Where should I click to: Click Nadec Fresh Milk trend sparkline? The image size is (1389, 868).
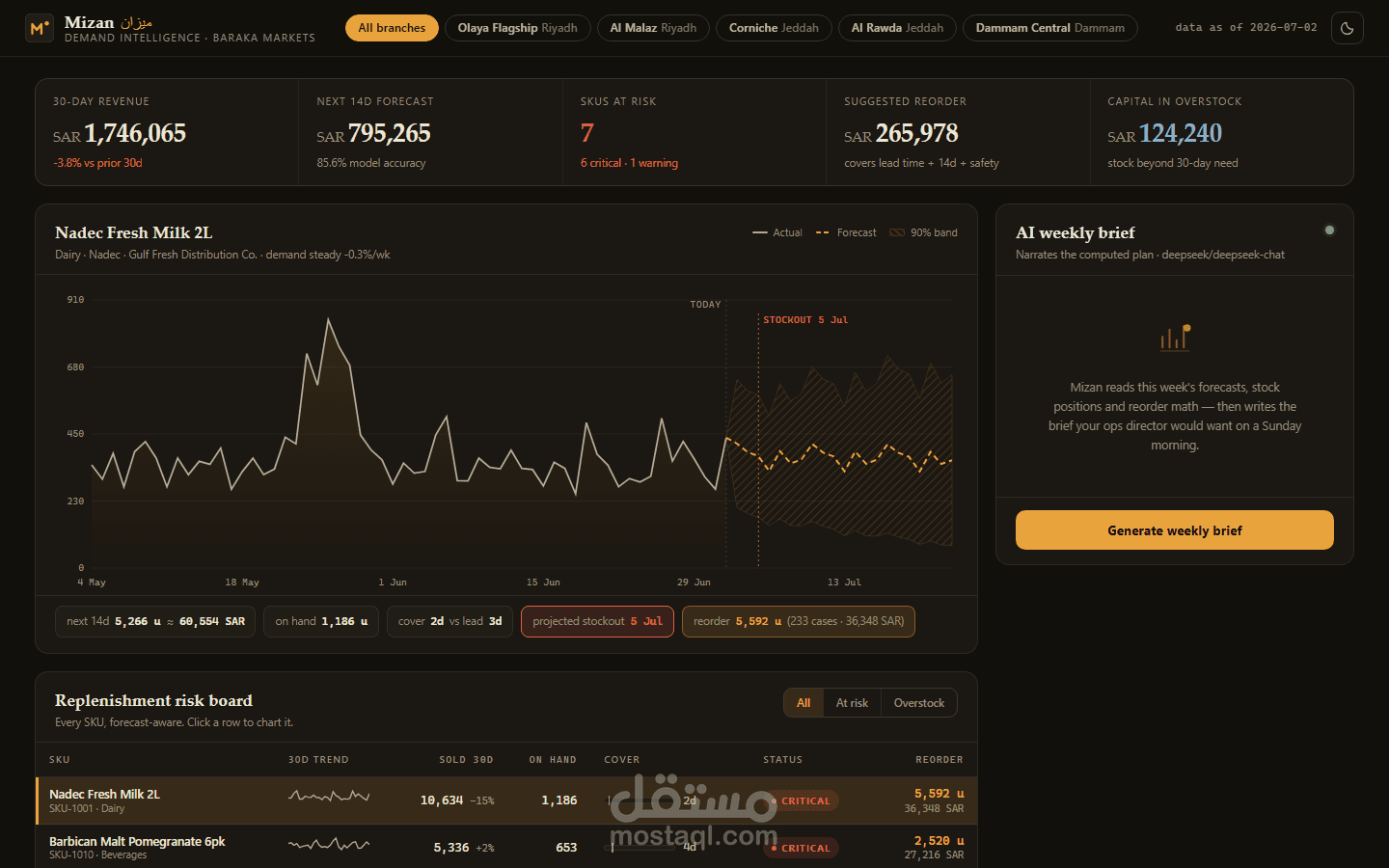coord(329,797)
